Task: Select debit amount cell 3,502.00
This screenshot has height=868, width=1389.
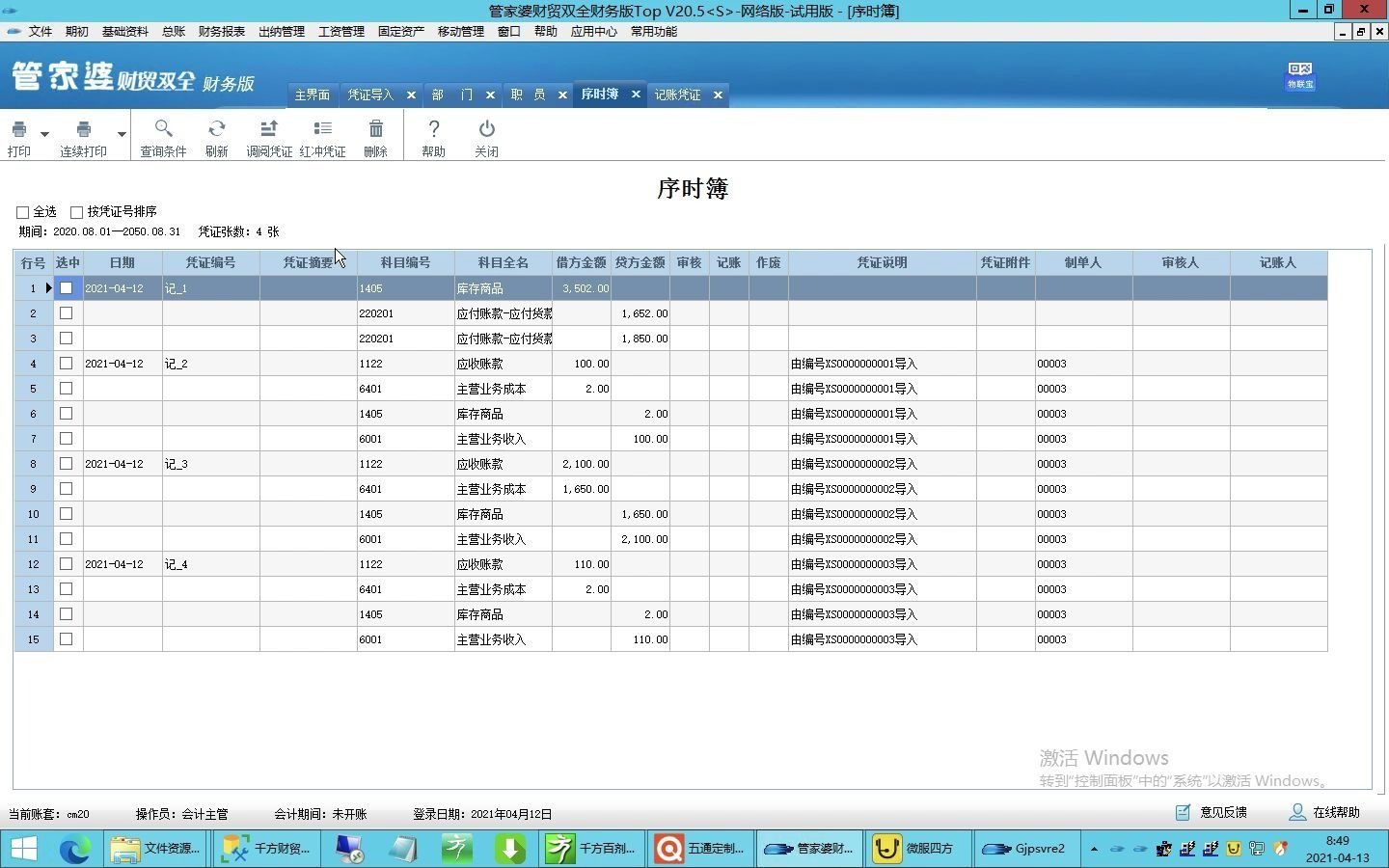Action: click(581, 288)
